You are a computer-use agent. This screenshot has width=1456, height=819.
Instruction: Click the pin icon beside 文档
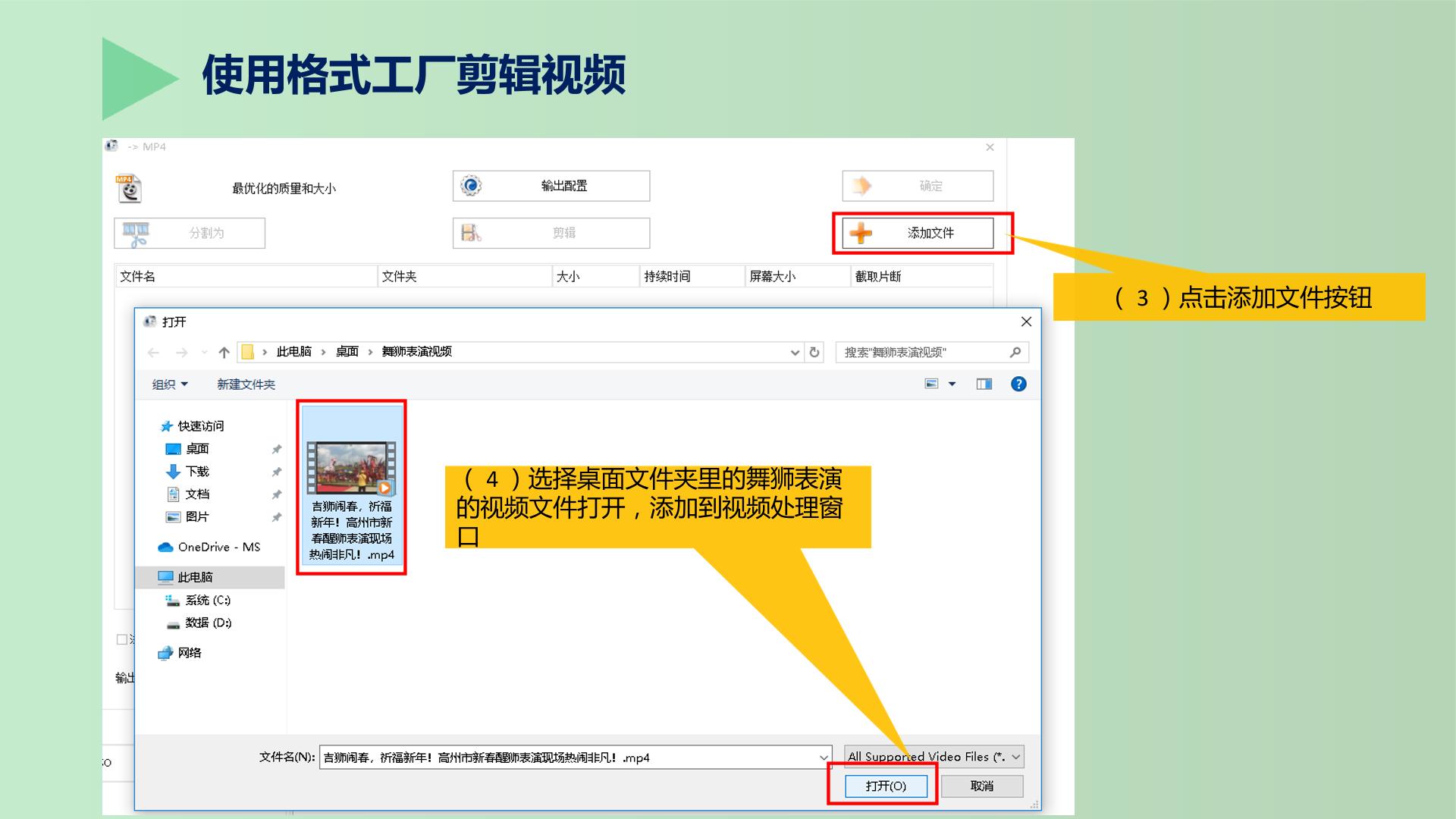tap(277, 494)
